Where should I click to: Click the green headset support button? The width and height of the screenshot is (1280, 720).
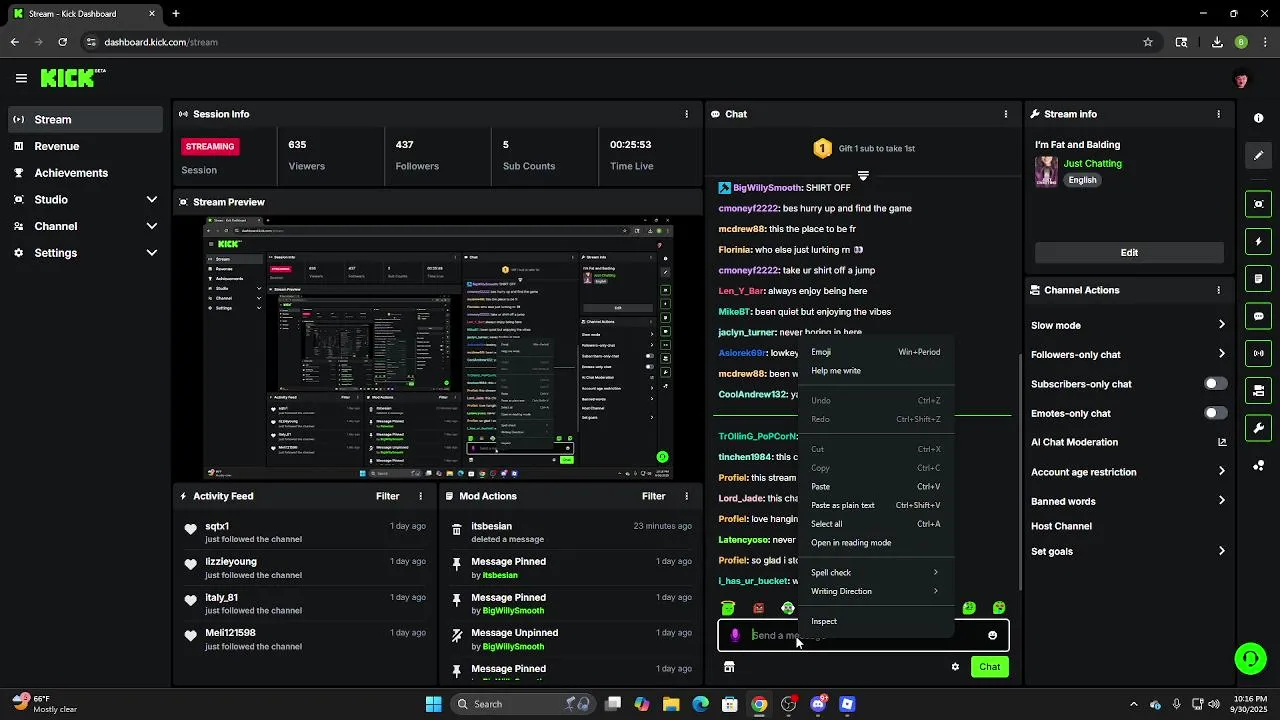[x=1250, y=658]
